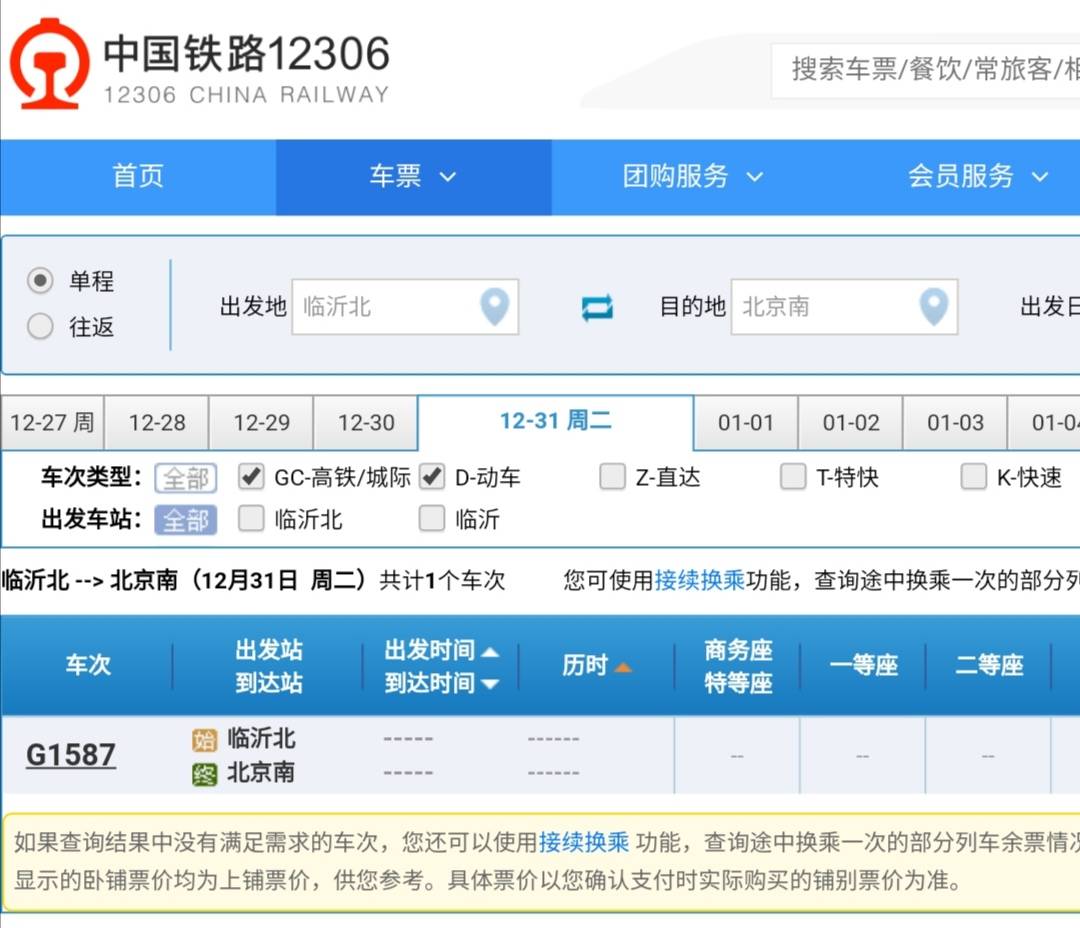
Task: Click the top search box for tickets
Action: 925,70
